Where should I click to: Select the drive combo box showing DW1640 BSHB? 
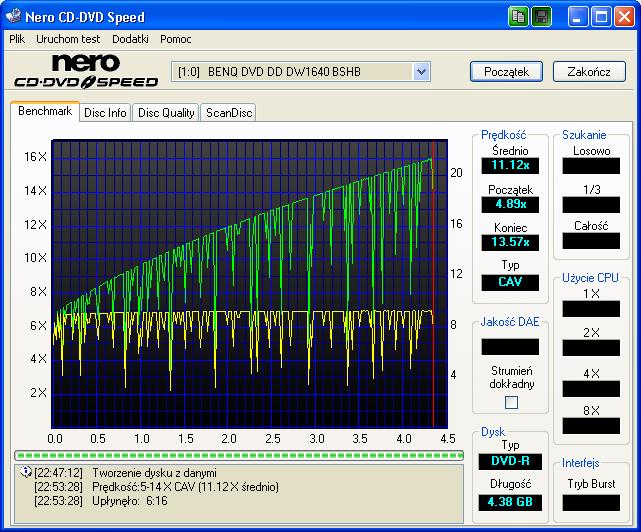(x=300, y=72)
